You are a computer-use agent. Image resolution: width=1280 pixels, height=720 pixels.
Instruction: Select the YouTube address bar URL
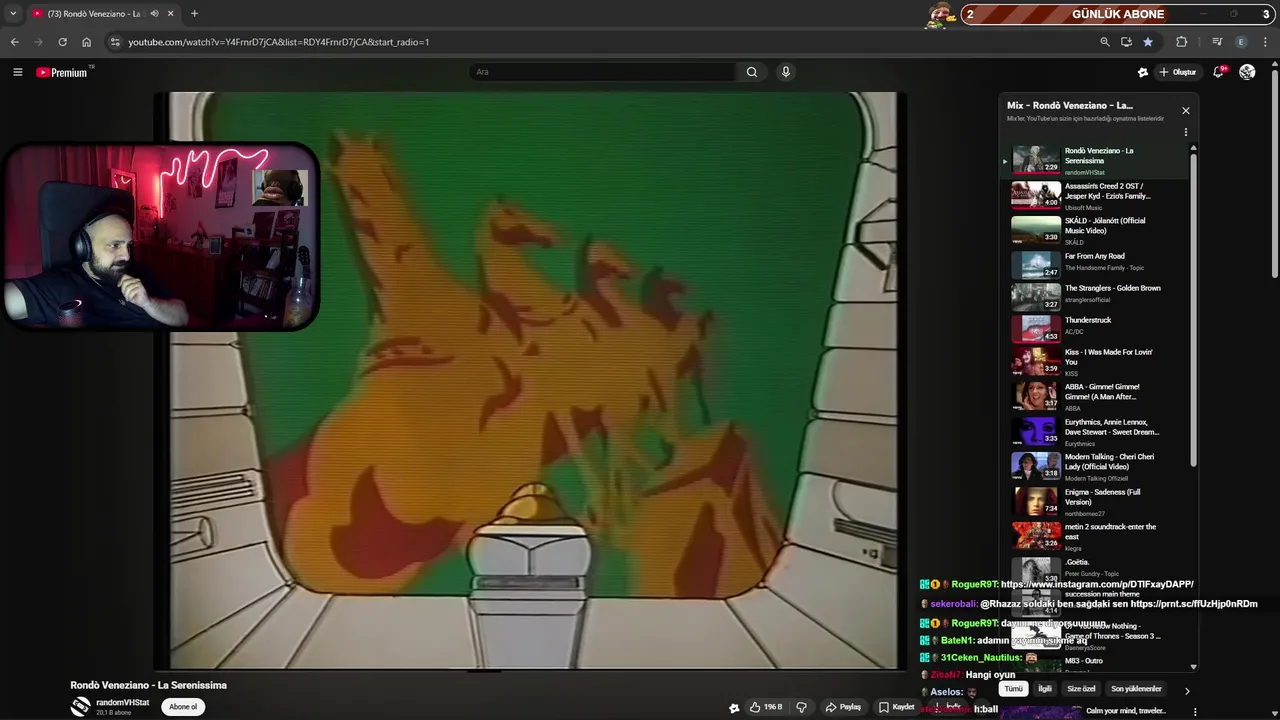279,42
